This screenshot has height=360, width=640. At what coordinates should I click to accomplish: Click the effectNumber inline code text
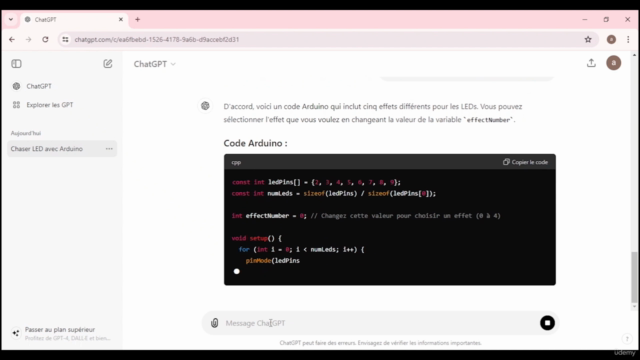click(488, 120)
